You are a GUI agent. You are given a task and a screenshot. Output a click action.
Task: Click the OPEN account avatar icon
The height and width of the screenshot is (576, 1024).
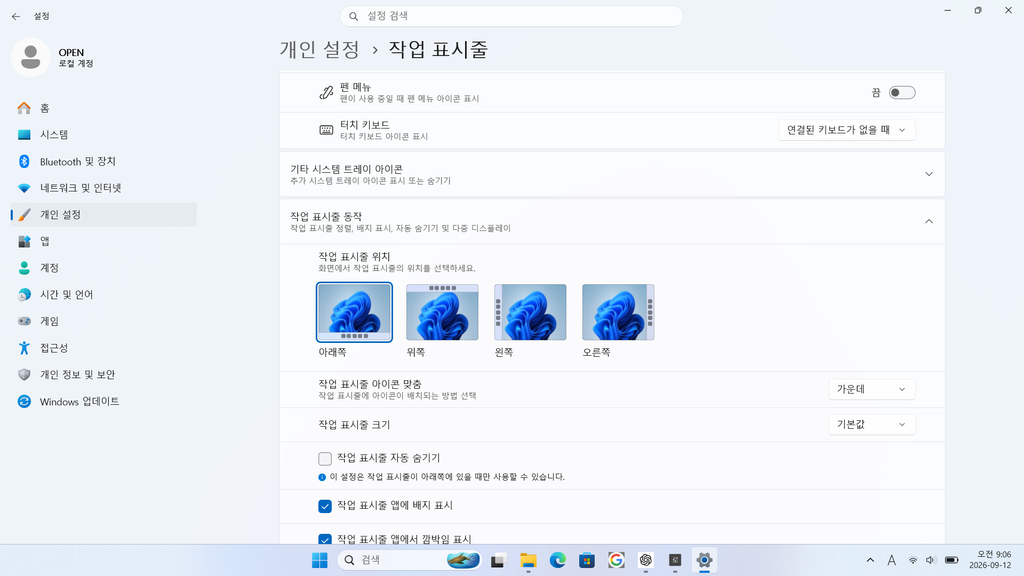click(x=31, y=57)
